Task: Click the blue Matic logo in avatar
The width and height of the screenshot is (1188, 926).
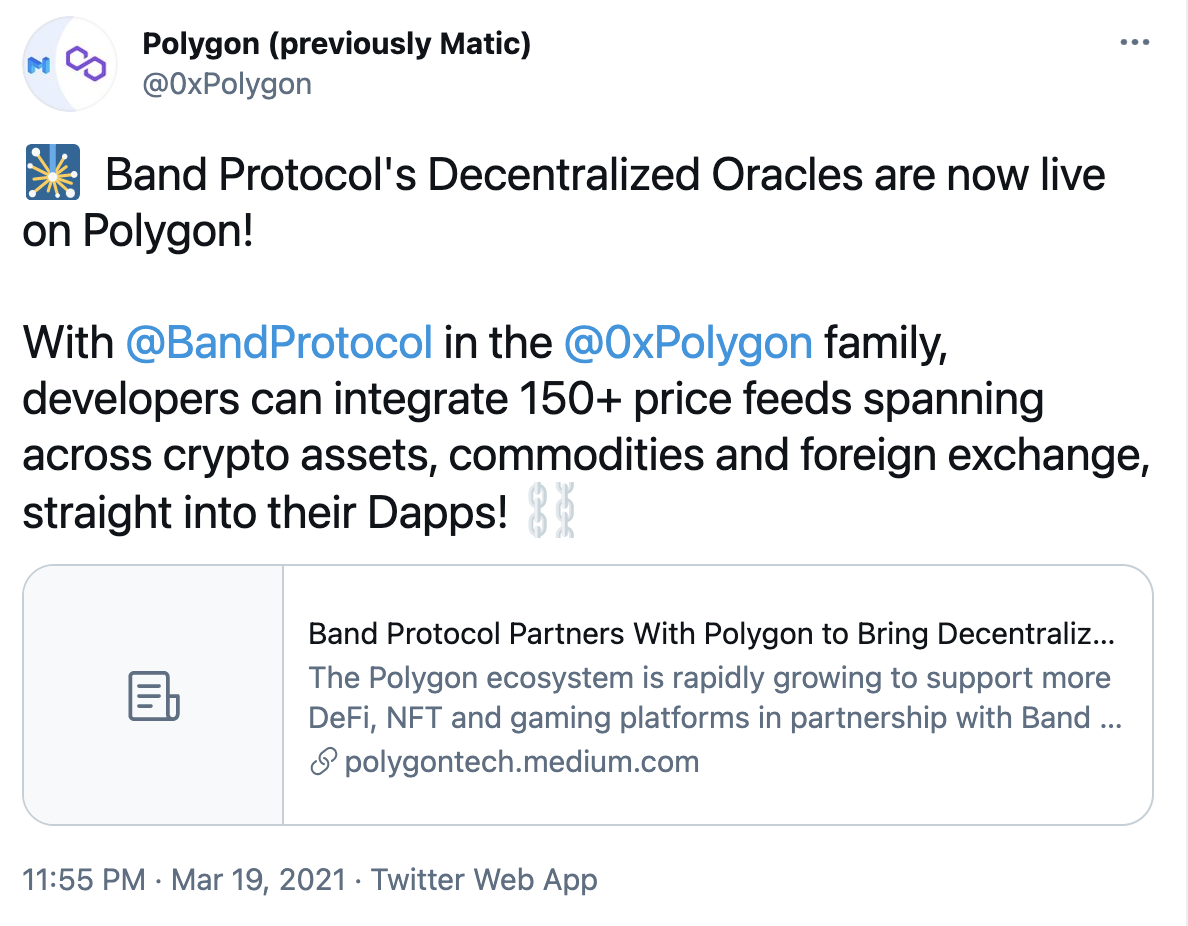Action: [39, 66]
